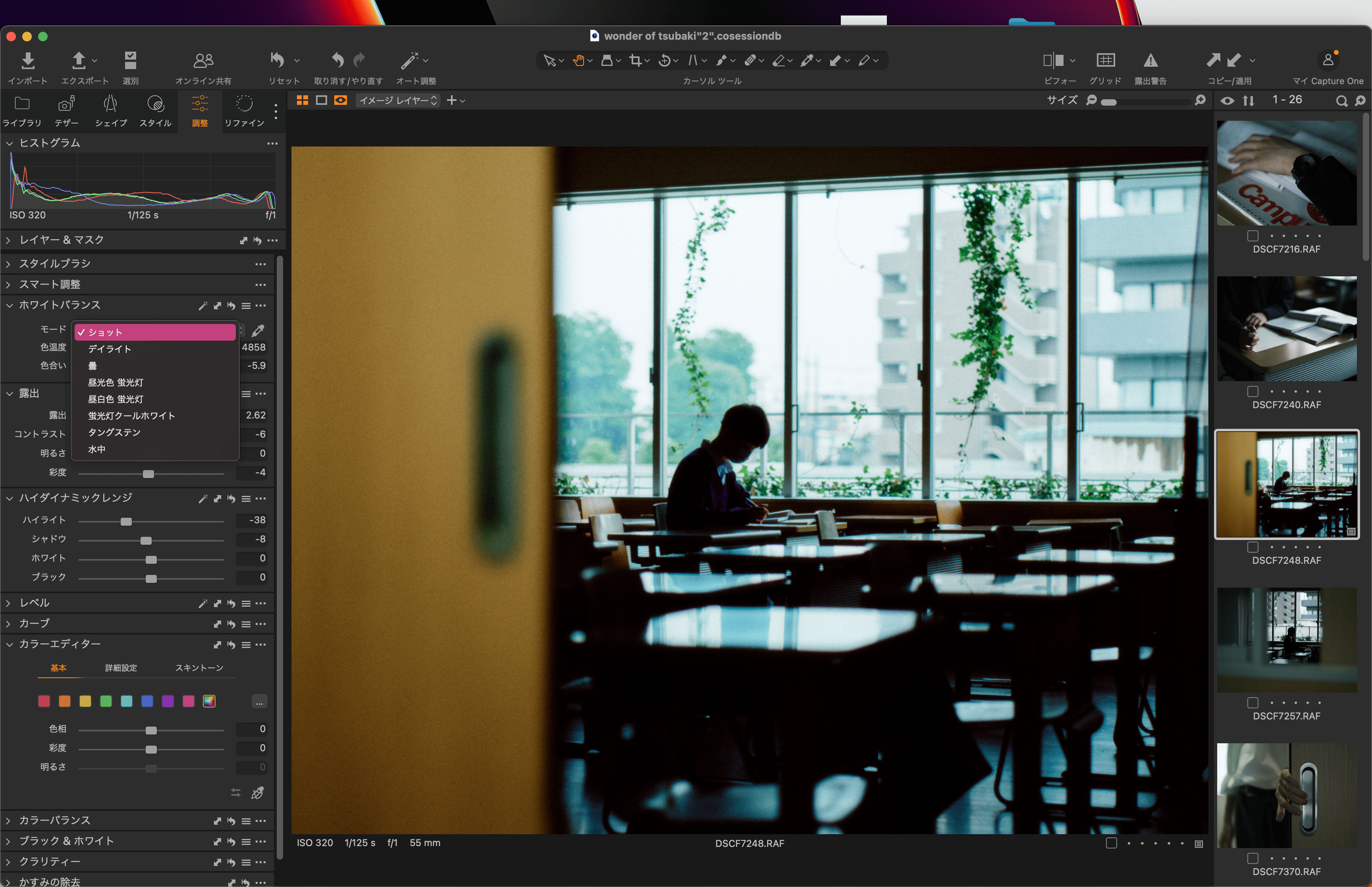Click the Import (インポート) icon
Viewport: 1372px width, 887px height.
point(28,60)
